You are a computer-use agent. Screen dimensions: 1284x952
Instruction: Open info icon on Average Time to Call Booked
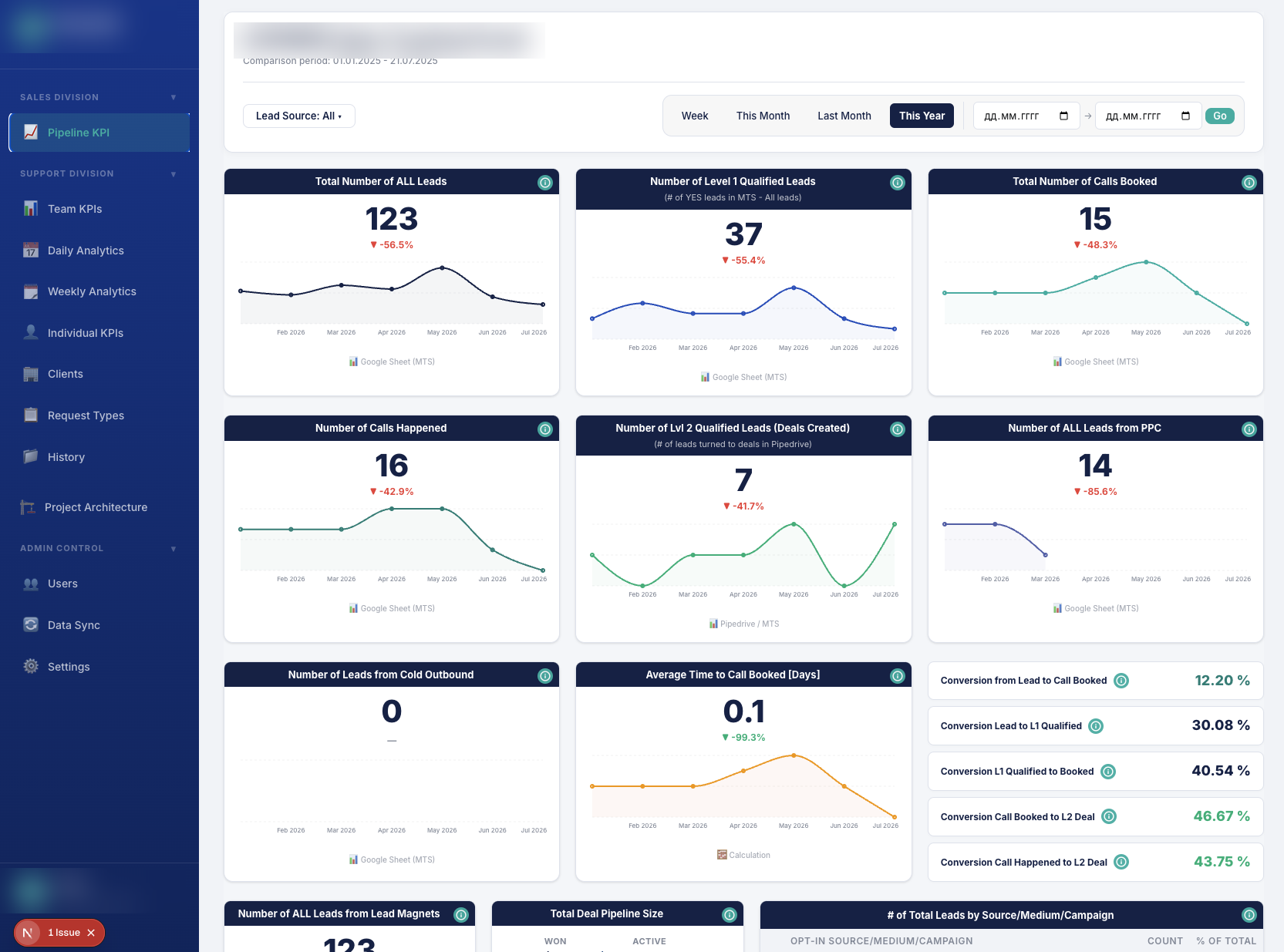click(x=898, y=676)
